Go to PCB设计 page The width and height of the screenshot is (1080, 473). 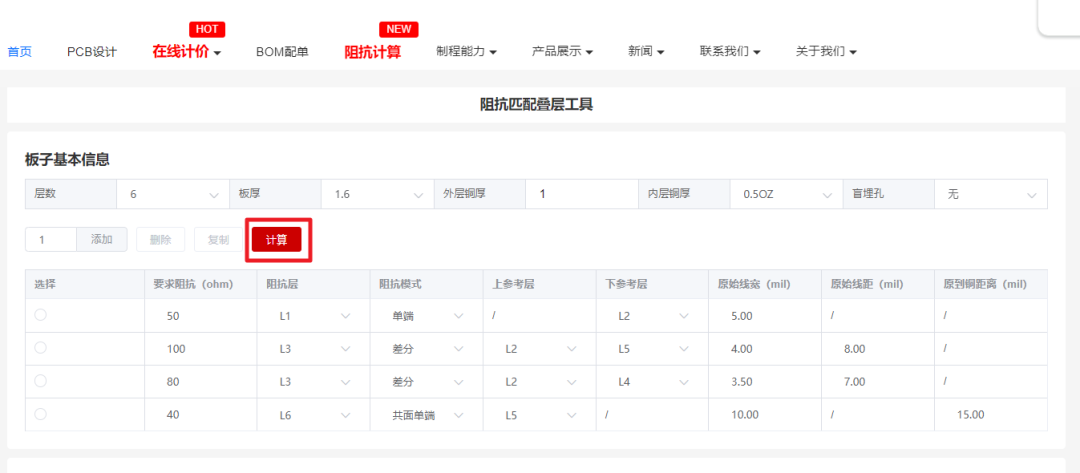[x=92, y=52]
